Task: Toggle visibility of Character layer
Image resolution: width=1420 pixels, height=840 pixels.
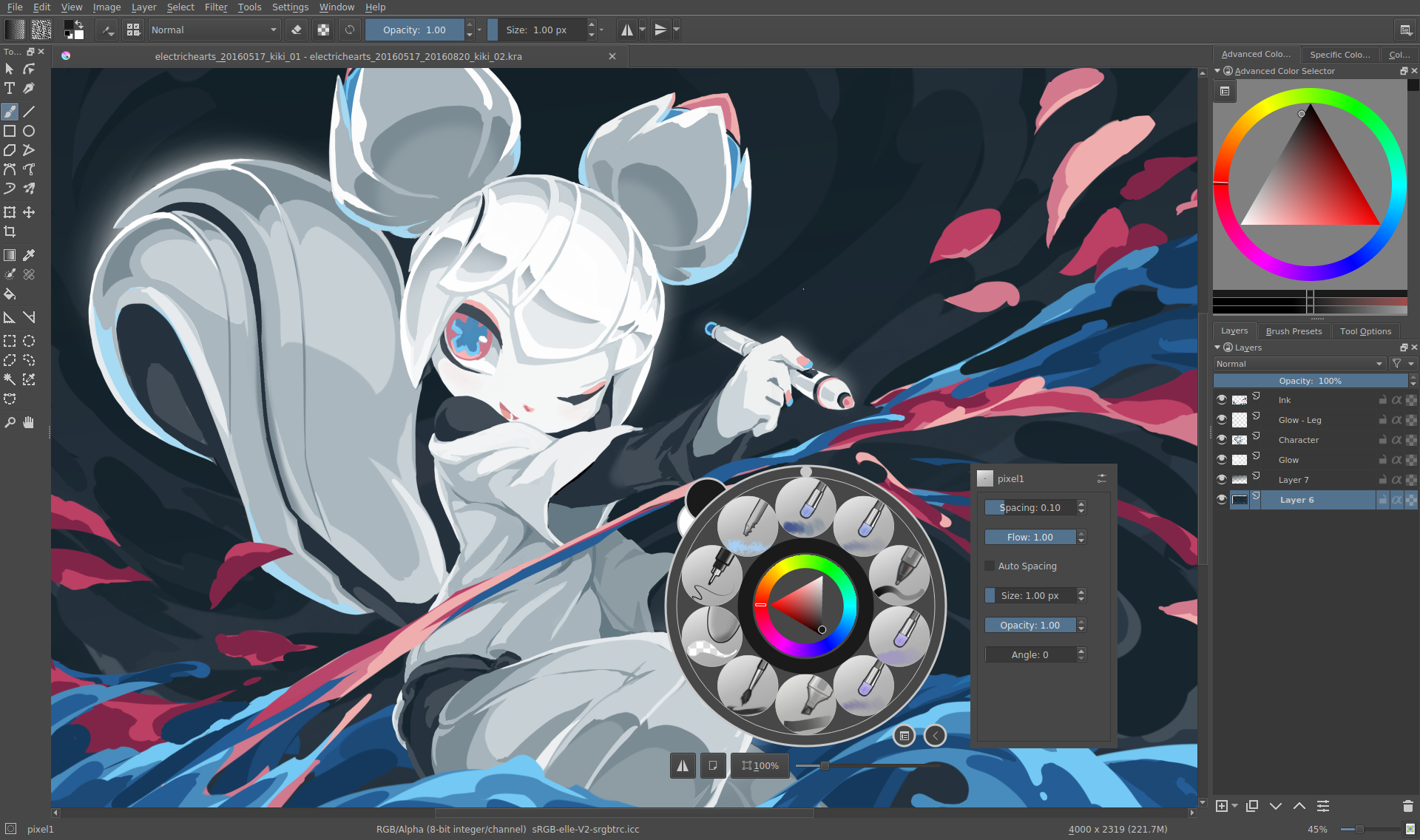Action: coord(1222,439)
